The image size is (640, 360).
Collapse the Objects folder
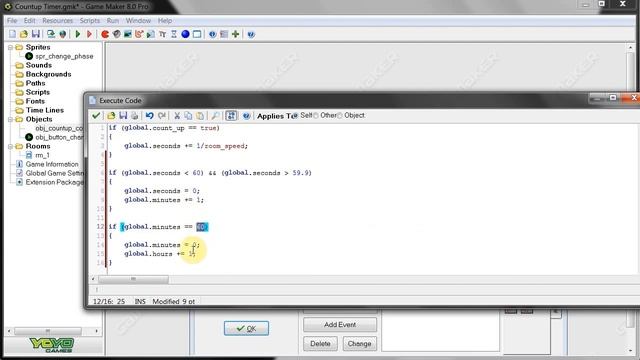coord(11,119)
